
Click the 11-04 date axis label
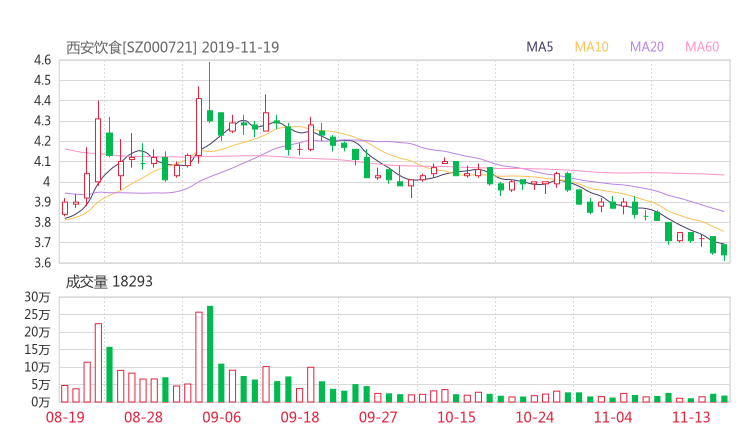[613, 417]
